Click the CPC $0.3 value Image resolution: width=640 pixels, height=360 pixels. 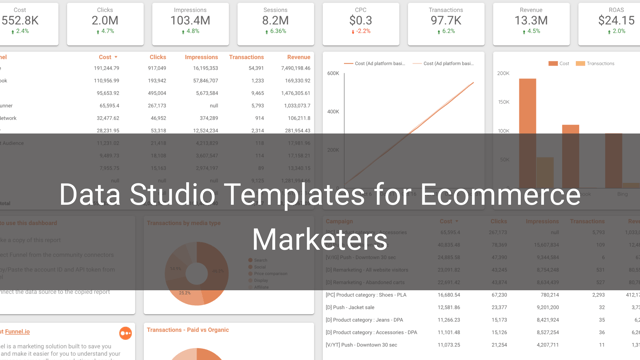coord(360,20)
